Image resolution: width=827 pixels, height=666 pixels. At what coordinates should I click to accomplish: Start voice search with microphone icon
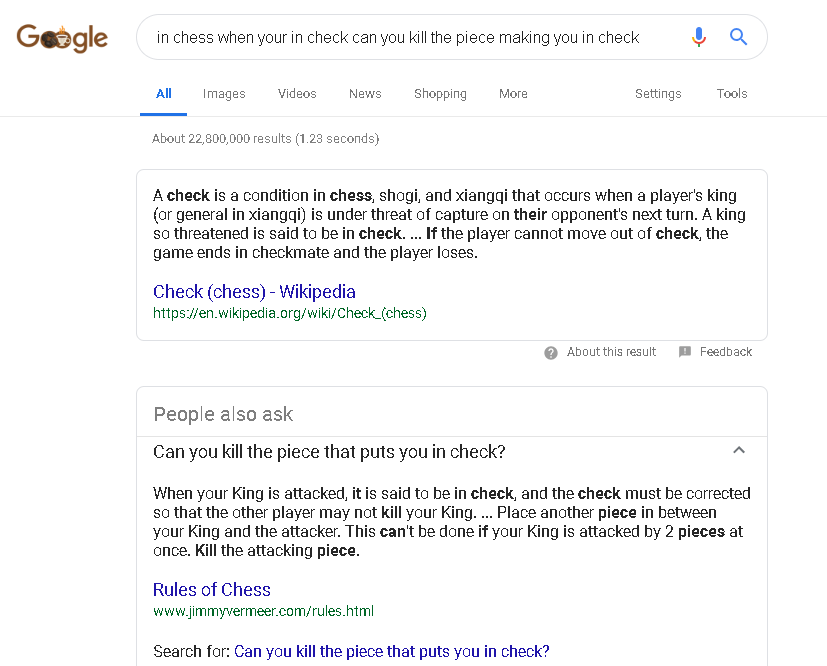click(699, 38)
